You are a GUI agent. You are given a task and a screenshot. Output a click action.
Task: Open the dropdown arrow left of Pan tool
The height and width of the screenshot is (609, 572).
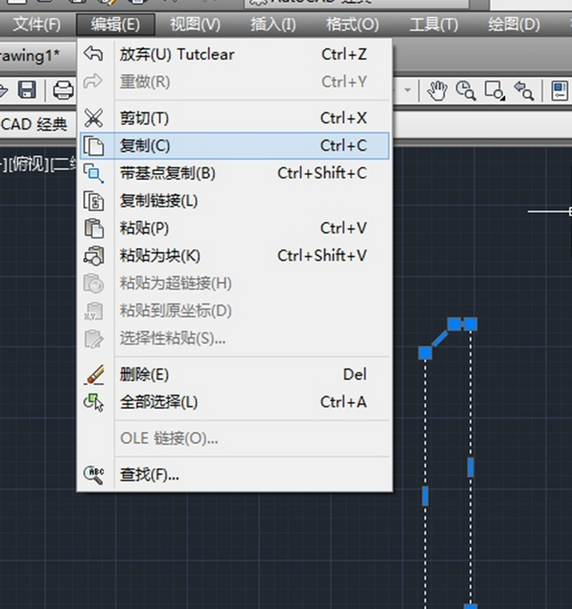[x=407, y=90]
